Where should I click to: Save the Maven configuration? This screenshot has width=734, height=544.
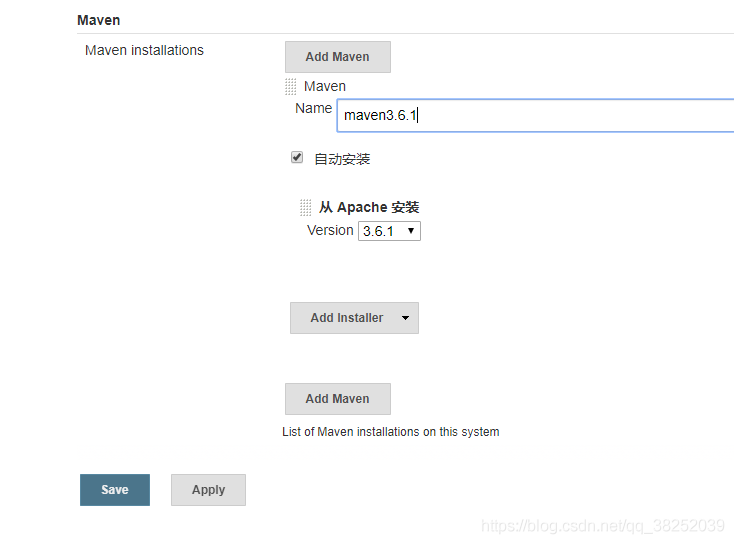click(x=114, y=490)
